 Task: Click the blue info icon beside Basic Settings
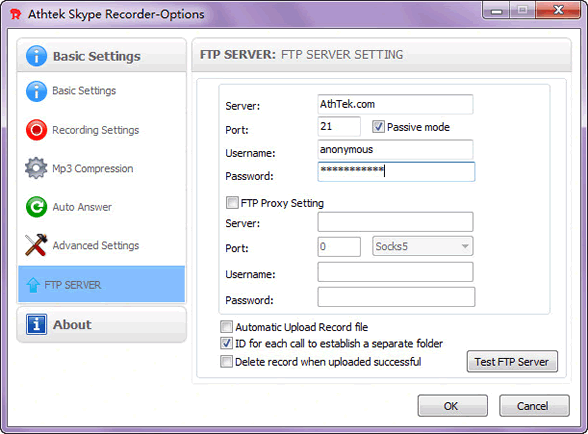click(x=36, y=91)
